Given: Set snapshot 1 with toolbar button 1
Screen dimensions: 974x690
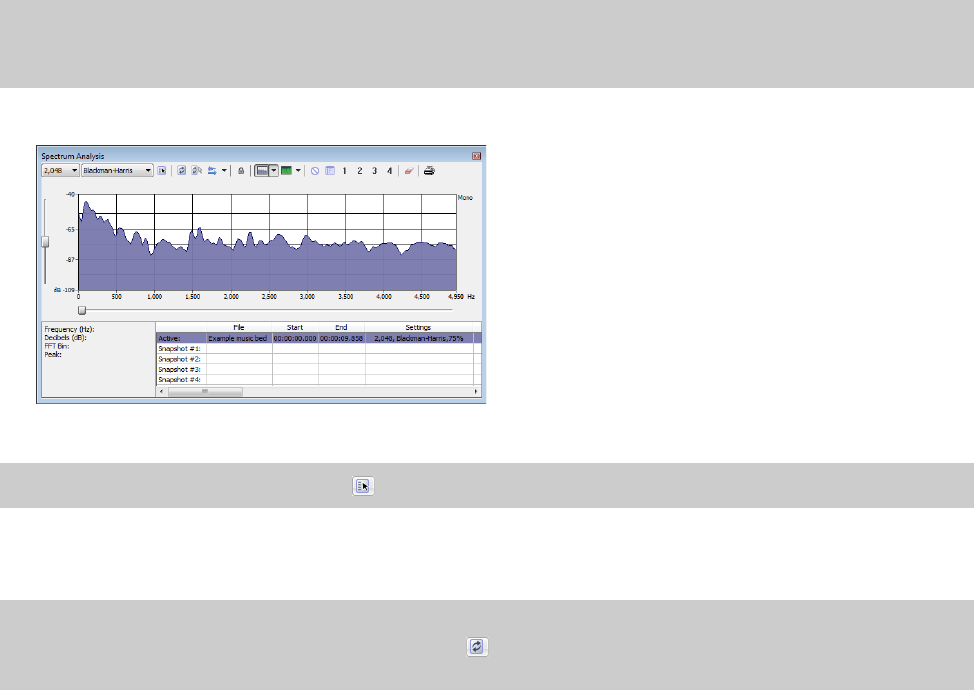Looking at the screenshot, I should 345,170.
